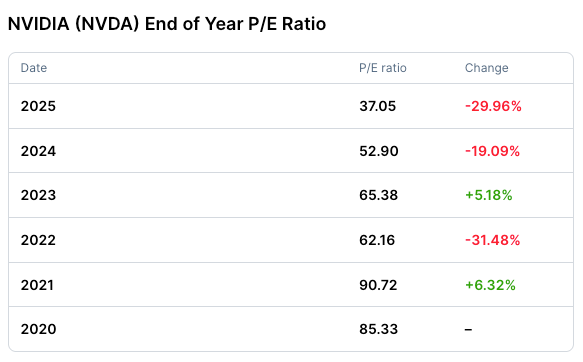Click the Change column header
The image size is (583, 362).
point(486,68)
